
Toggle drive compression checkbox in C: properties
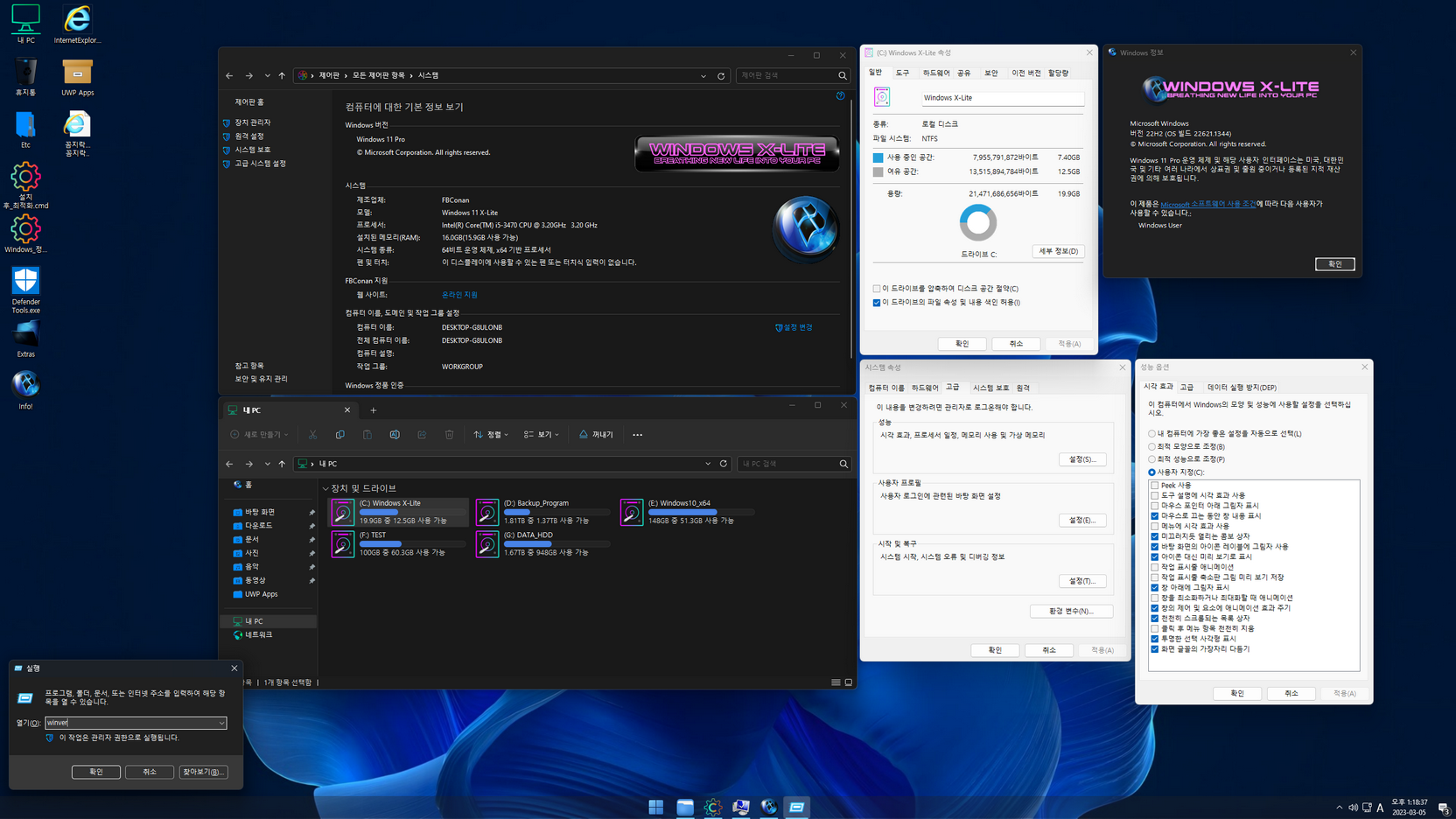[877, 289]
